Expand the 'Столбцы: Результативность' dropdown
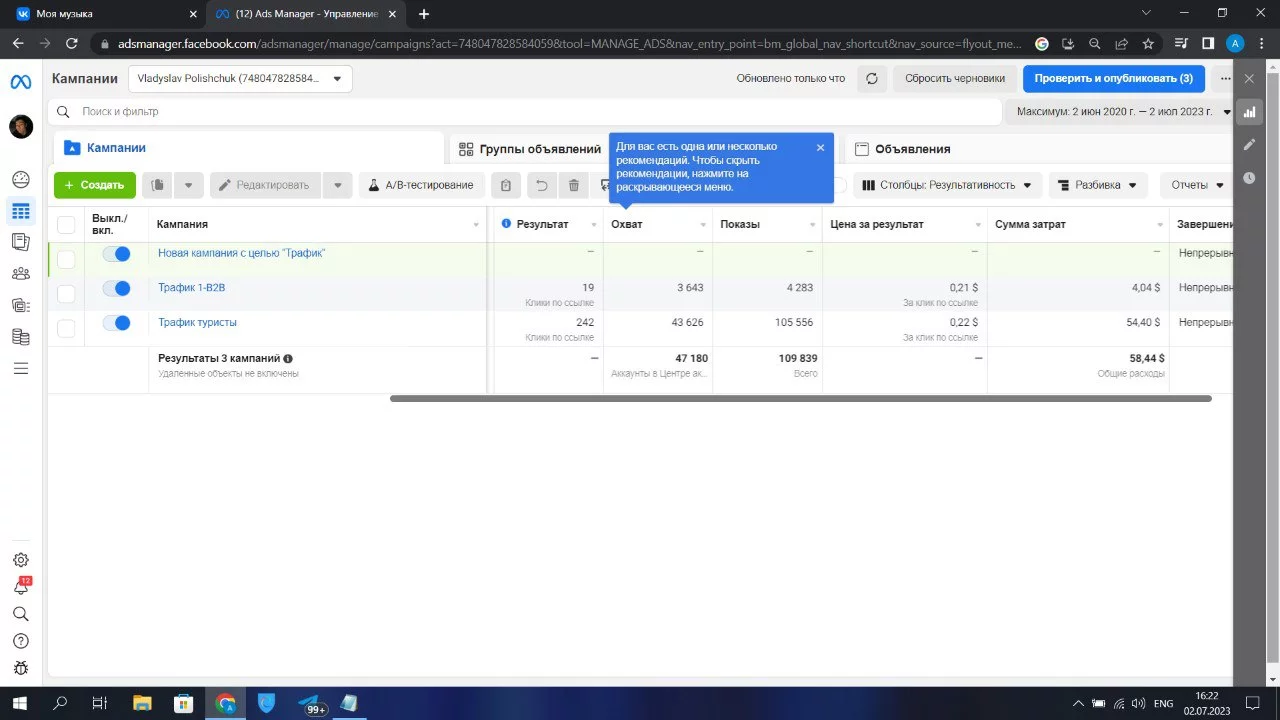The image size is (1280, 720). click(946, 185)
